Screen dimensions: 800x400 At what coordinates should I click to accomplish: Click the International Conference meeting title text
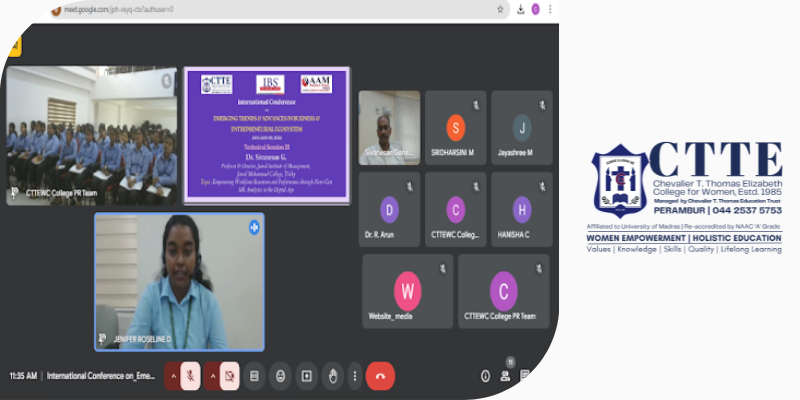pyautogui.click(x=101, y=376)
